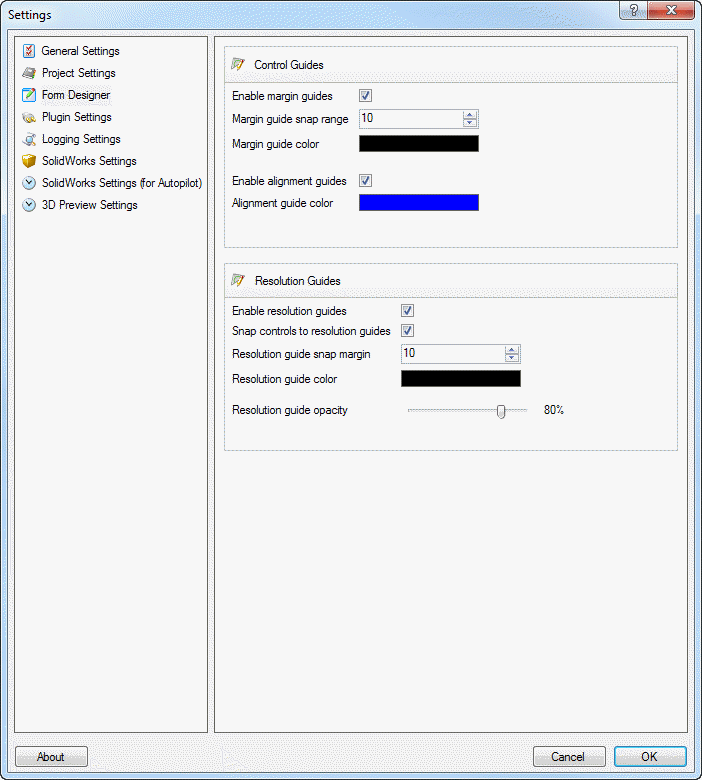Click the Form Designer icon
Image resolution: width=702 pixels, height=780 pixels.
point(29,95)
